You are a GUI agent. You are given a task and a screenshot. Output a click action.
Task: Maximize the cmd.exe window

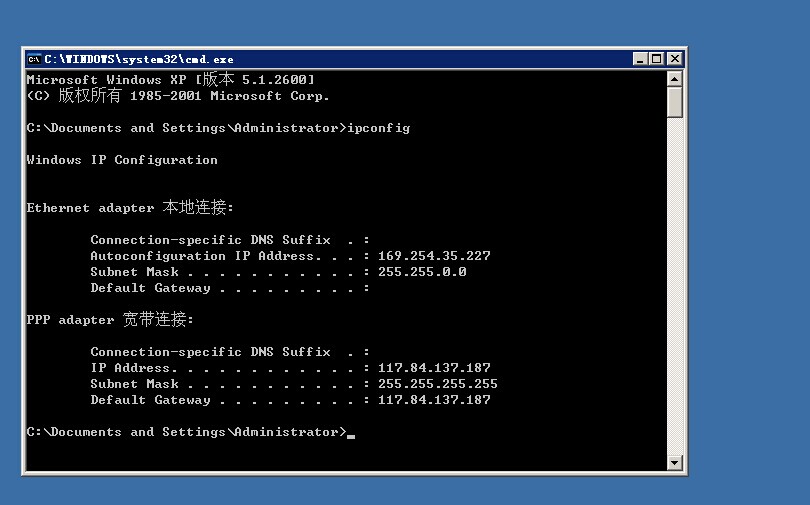click(x=657, y=59)
